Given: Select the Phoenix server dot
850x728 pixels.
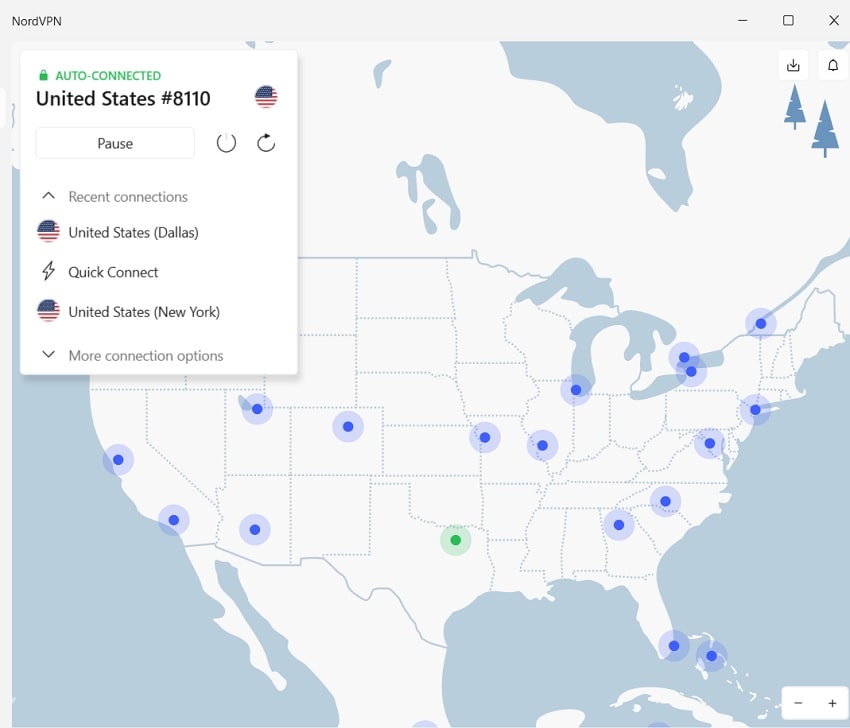Looking at the screenshot, I should tap(255, 530).
